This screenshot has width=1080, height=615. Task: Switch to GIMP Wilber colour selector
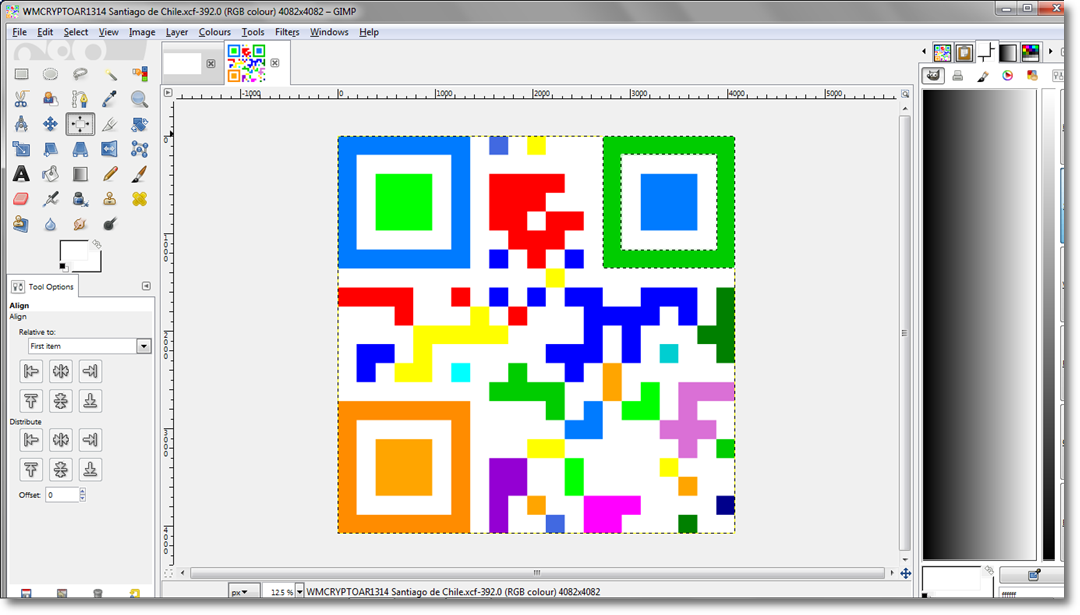[x=933, y=76]
